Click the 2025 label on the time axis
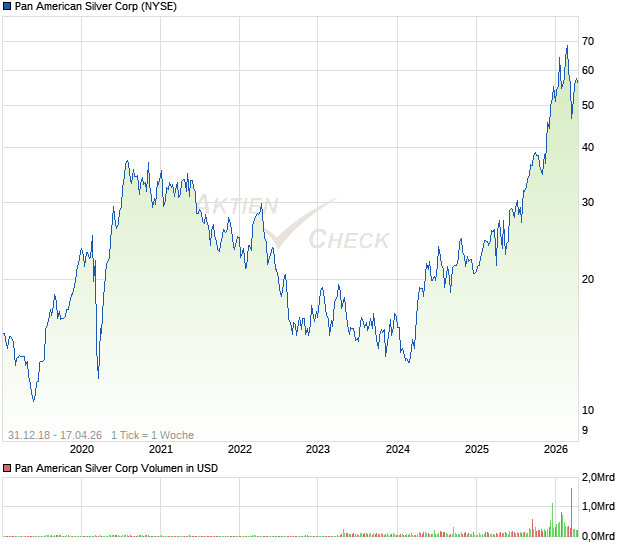Screen dimensions: 620x546 point(477,450)
